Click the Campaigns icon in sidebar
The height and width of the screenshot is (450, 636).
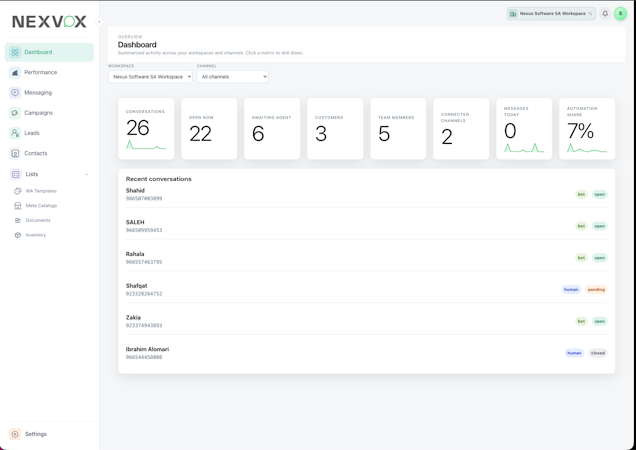click(x=15, y=113)
